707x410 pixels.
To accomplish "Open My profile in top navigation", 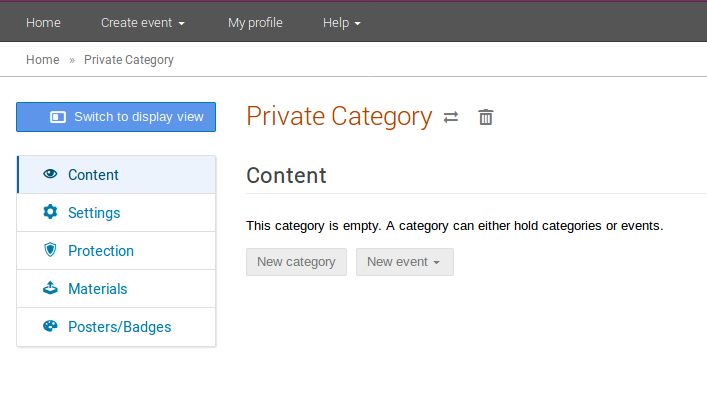I will (255, 23).
